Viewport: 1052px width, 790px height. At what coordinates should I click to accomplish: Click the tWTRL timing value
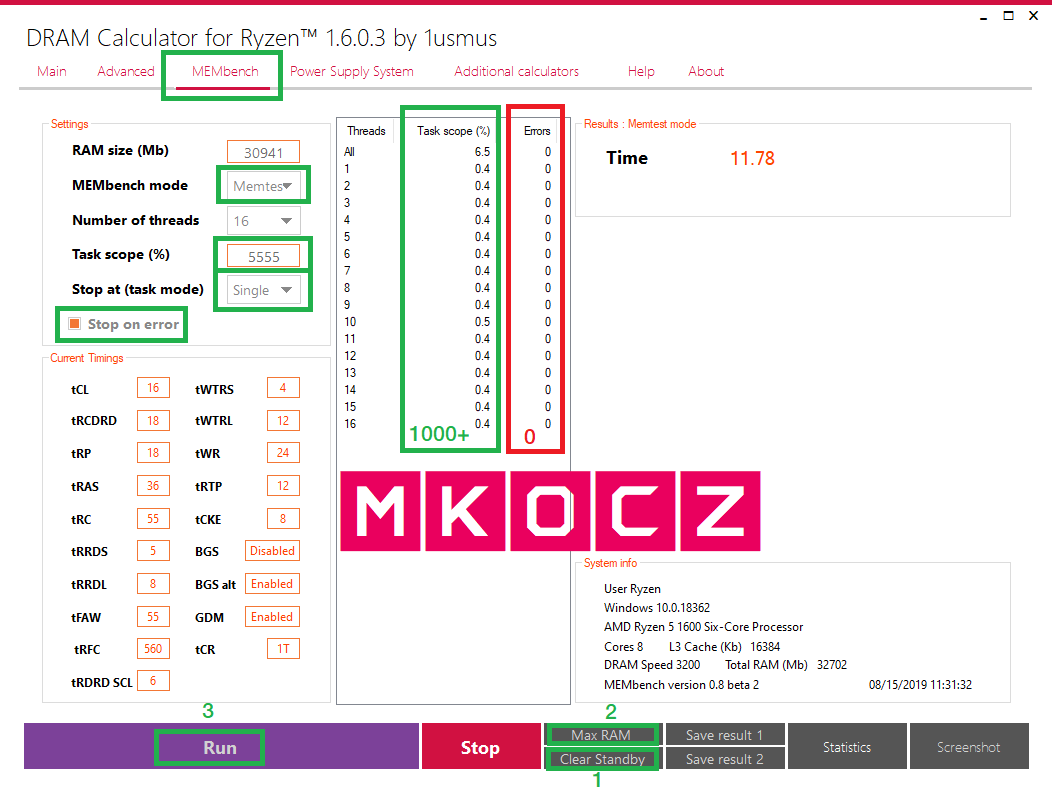(x=283, y=420)
